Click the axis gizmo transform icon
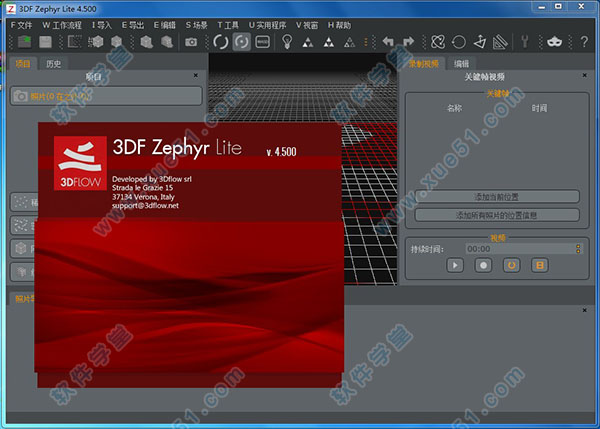The image size is (600, 429). point(479,42)
